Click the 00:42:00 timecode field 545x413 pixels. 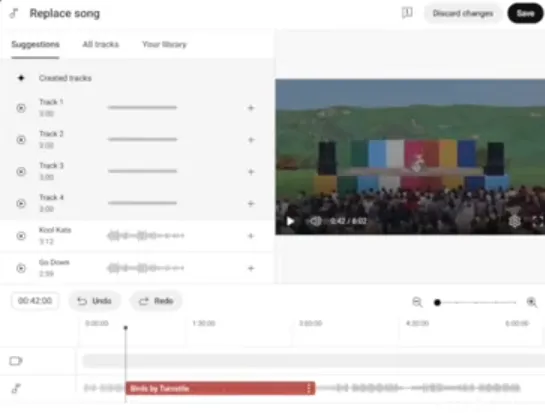pyautogui.click(x=35, y=301)
